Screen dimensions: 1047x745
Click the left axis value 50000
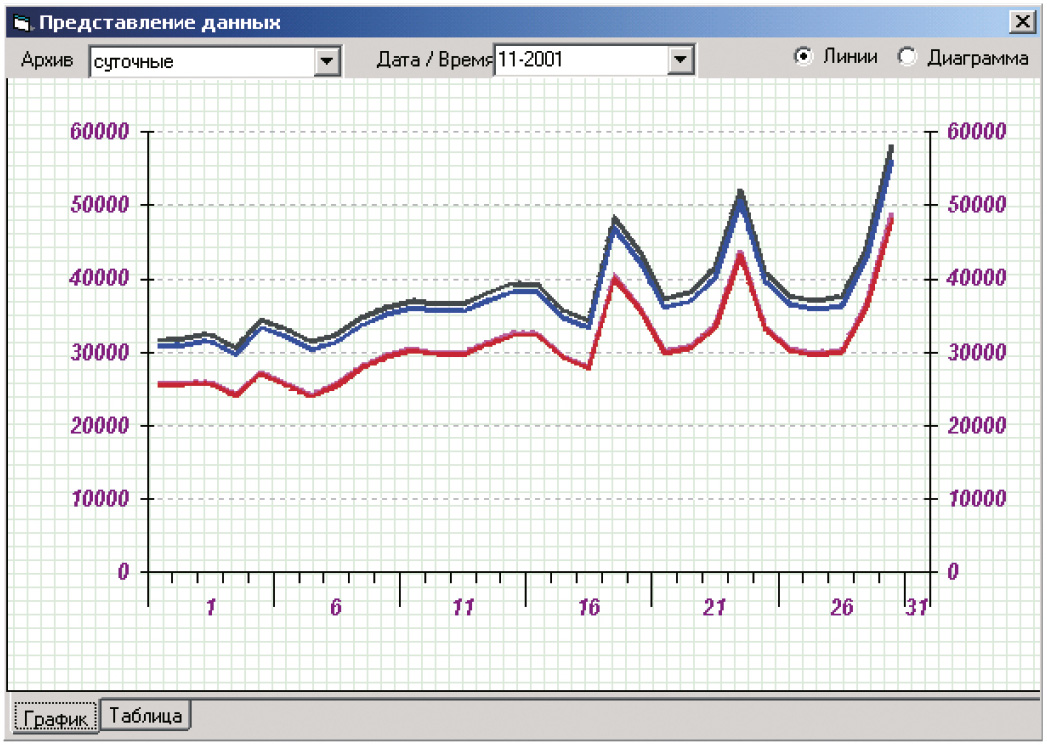pyautogui.click(x=99, y=205)
